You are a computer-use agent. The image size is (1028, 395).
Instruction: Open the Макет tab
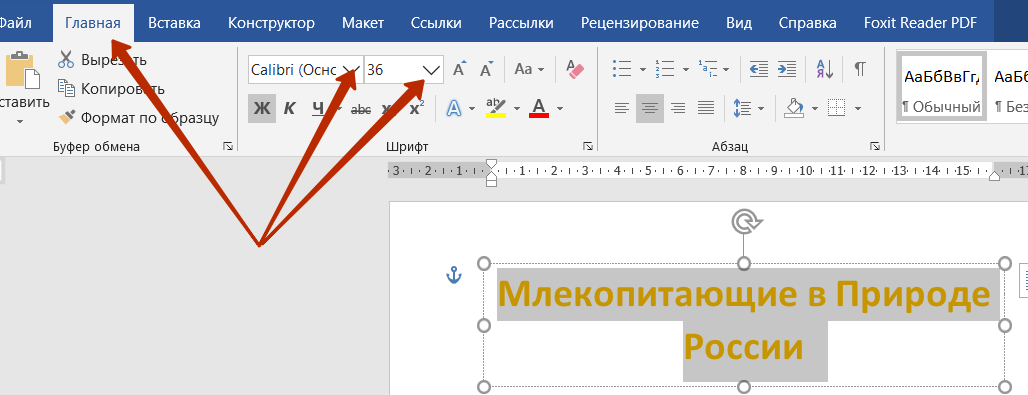pos(363,23)
